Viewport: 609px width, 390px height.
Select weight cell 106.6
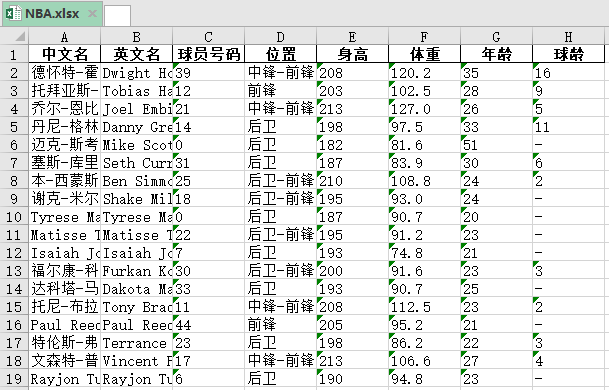[x=424, y=361]
